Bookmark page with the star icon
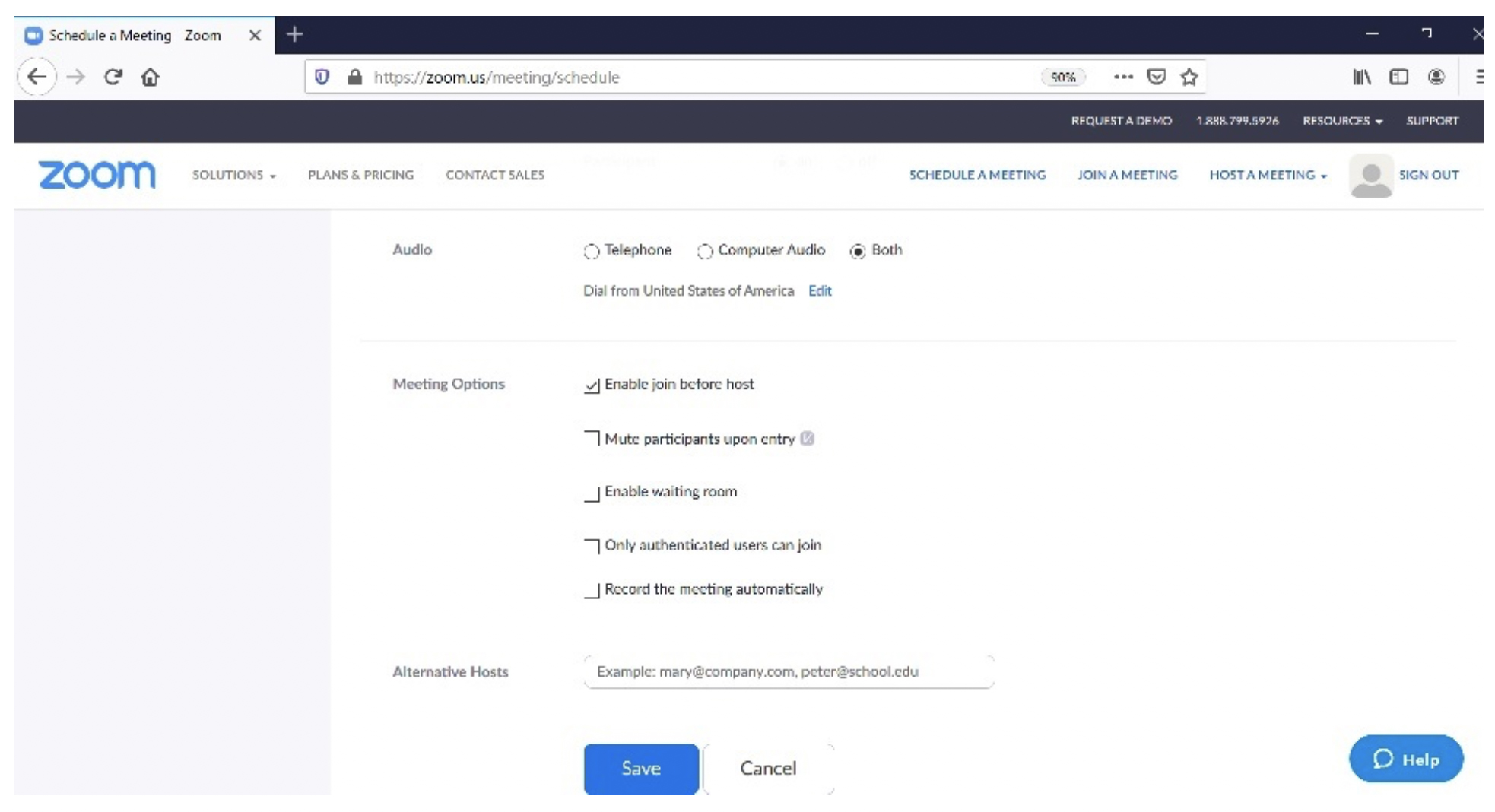This screenshot has width=1495, height=812. click(x=1189, y=77)
